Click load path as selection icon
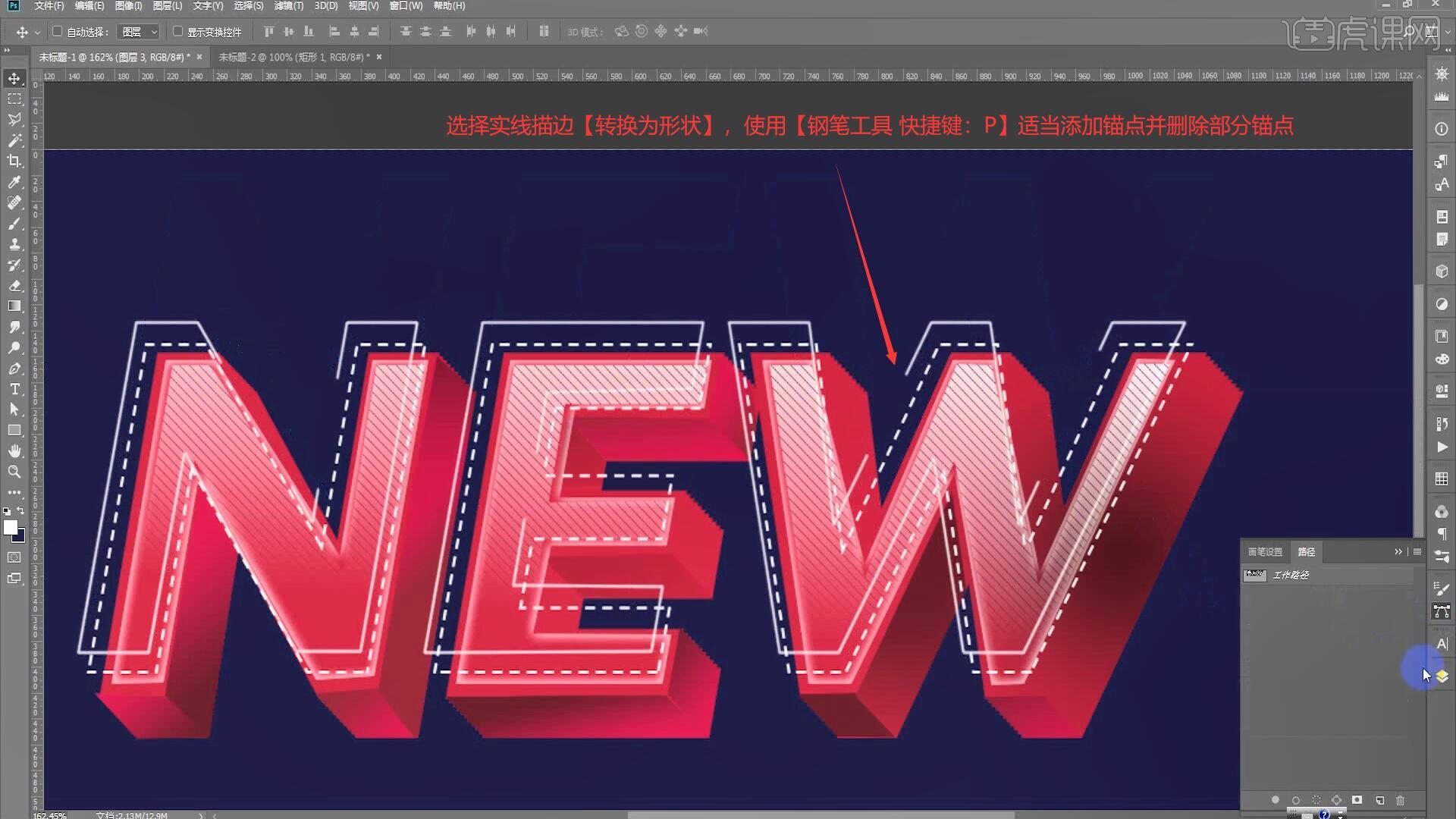The height and width of the screenshot is (819, 1456). pos(1316,800)
